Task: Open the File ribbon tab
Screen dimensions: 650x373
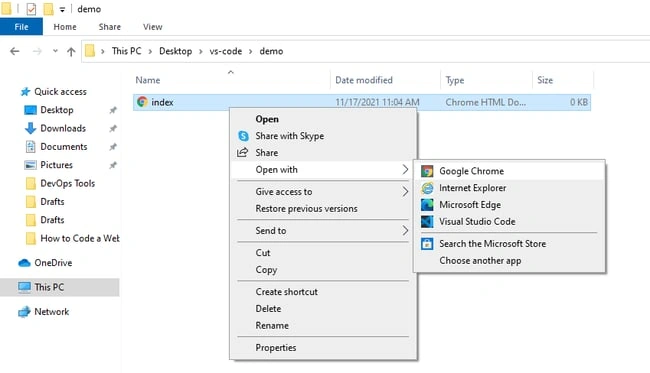Action: [21, 27]
